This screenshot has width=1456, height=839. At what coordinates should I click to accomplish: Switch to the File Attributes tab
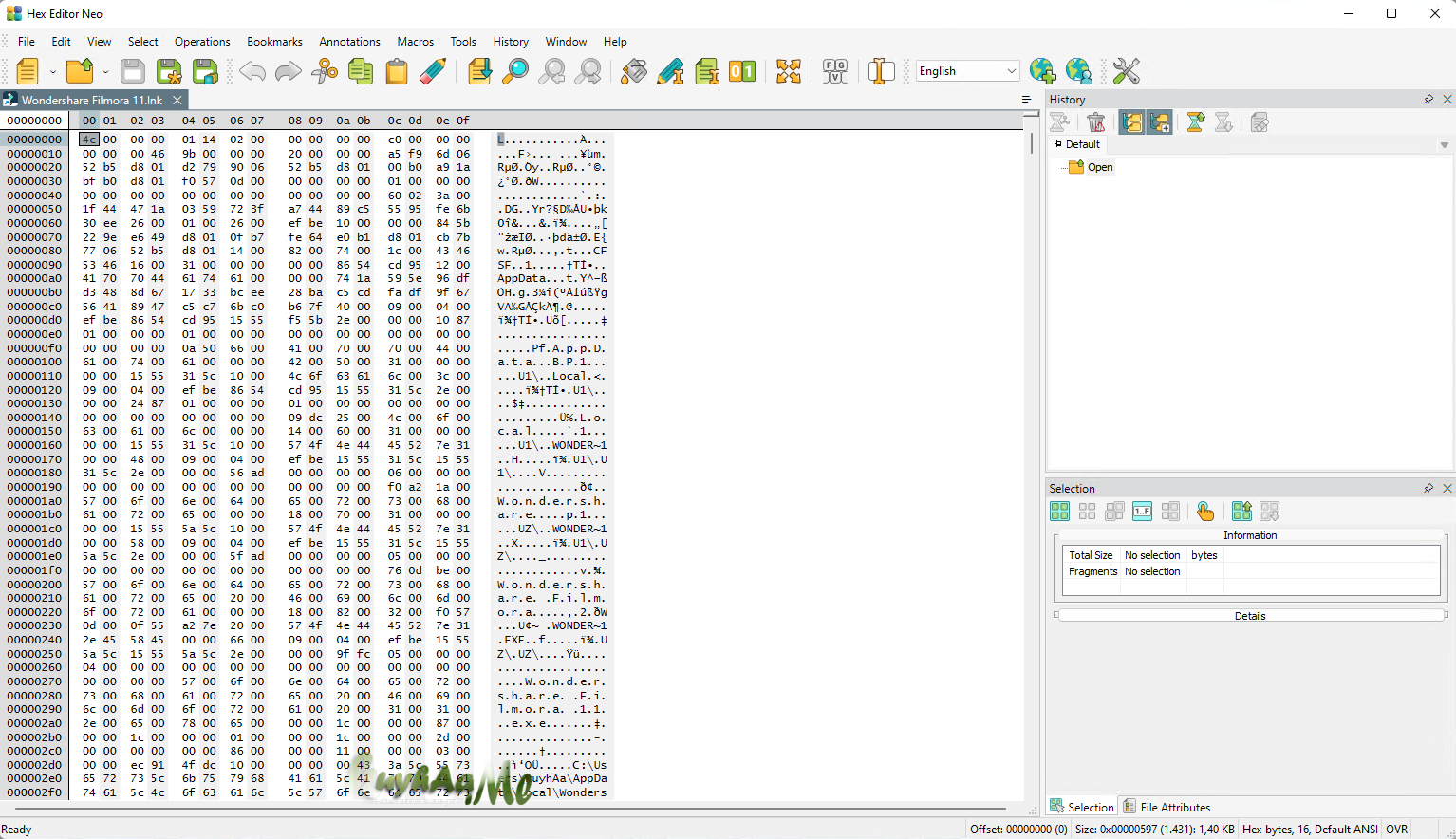click(x=1167, y=807)
